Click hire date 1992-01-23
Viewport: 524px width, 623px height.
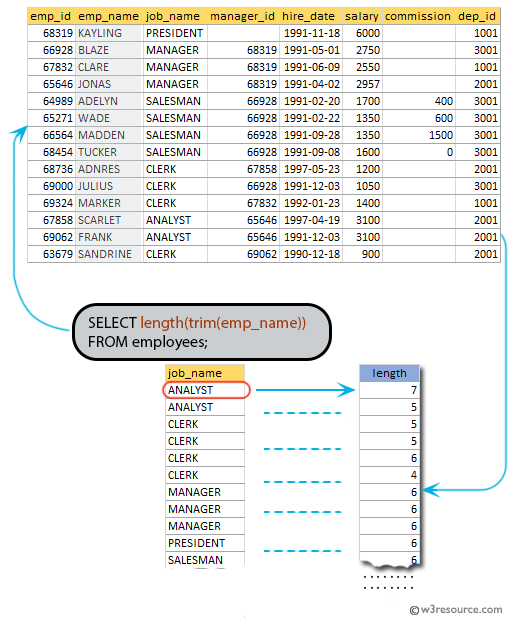click(310, 203)
